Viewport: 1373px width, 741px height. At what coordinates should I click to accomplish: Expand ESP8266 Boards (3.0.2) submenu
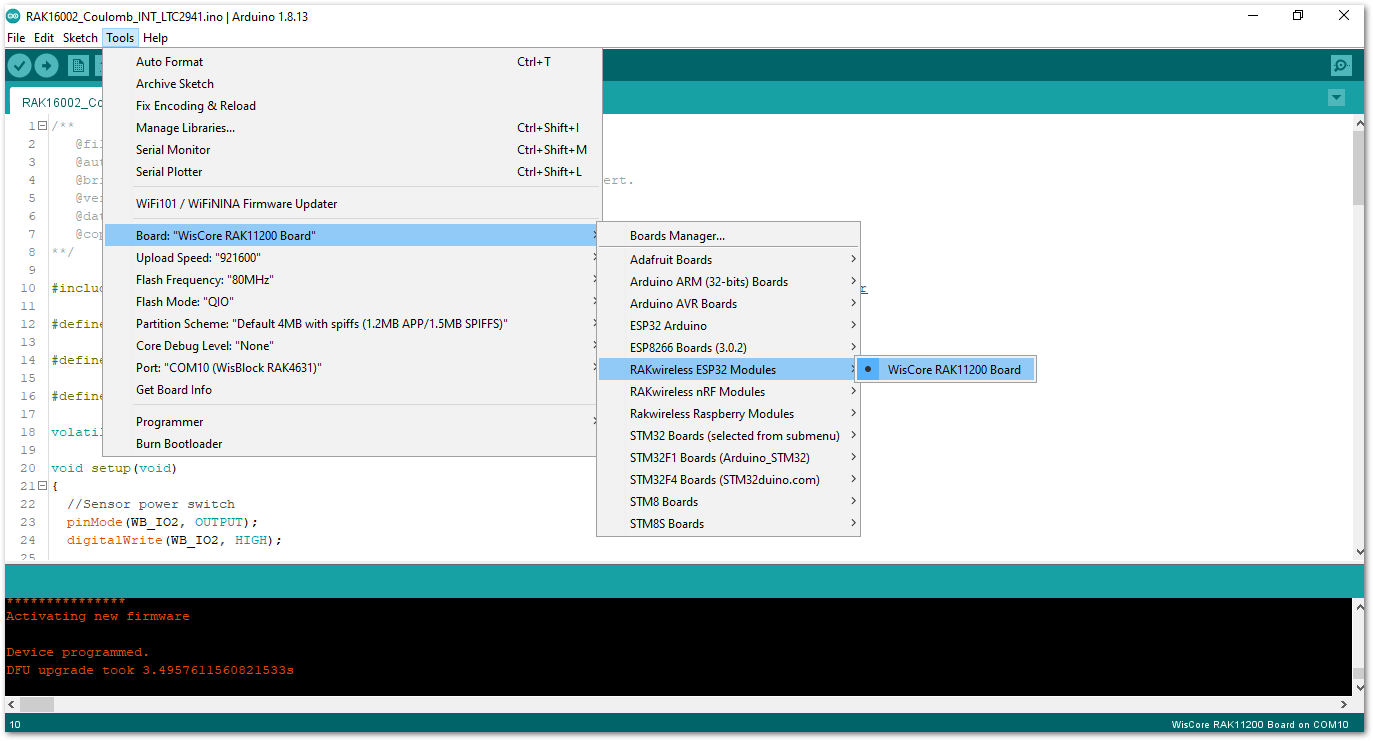728,348
